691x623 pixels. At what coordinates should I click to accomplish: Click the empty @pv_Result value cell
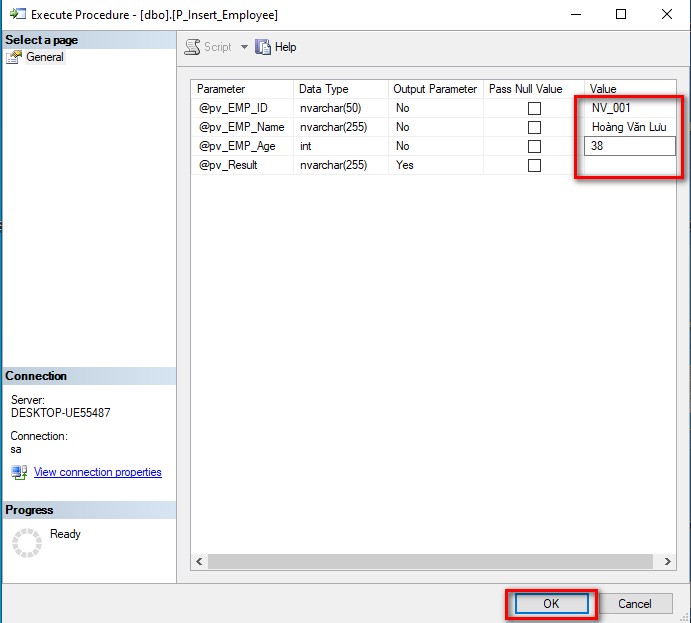[630, 165]
